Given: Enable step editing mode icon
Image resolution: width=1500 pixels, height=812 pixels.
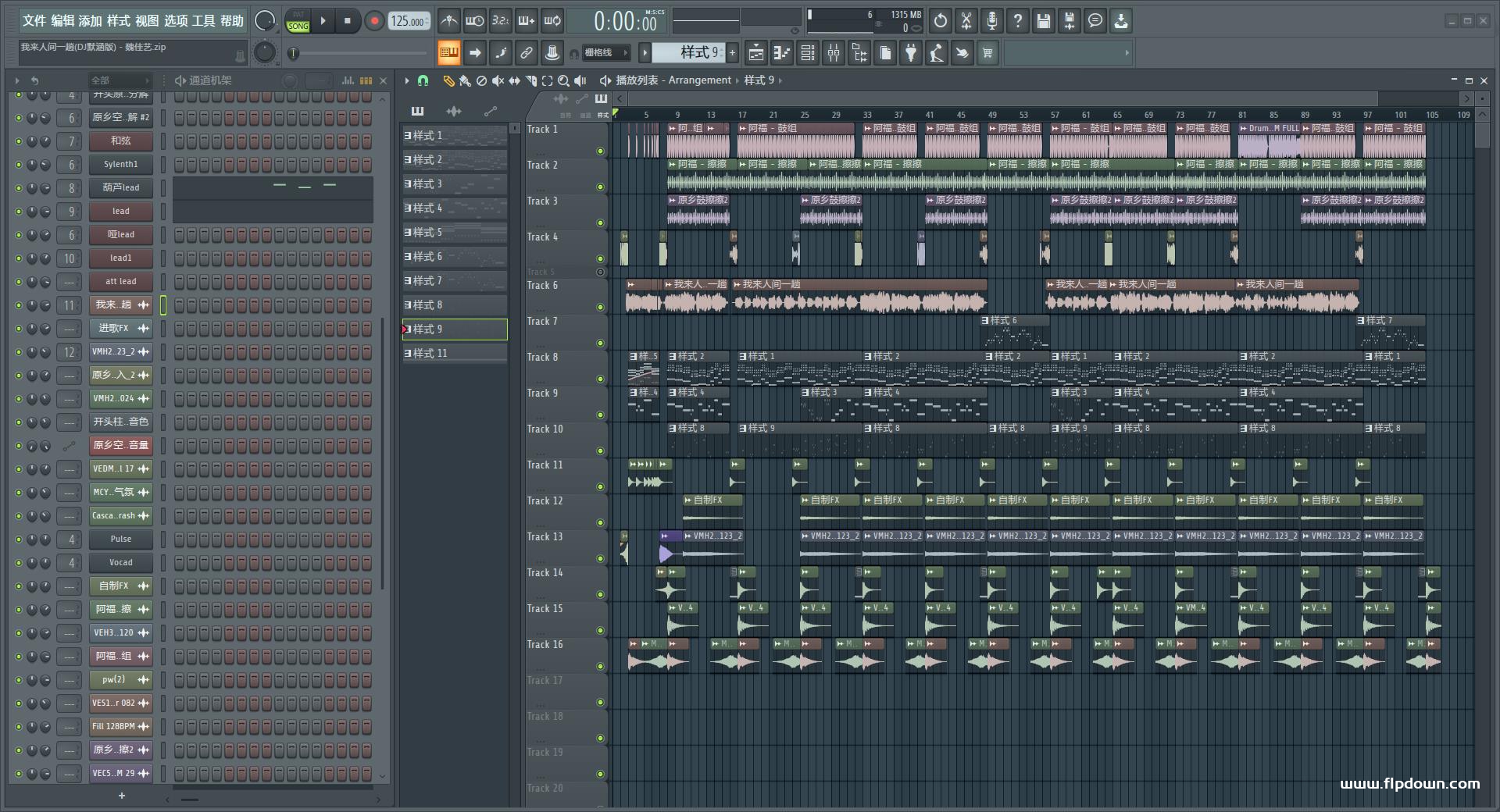Looking at the screenshot, I should (x=500, y=53).
